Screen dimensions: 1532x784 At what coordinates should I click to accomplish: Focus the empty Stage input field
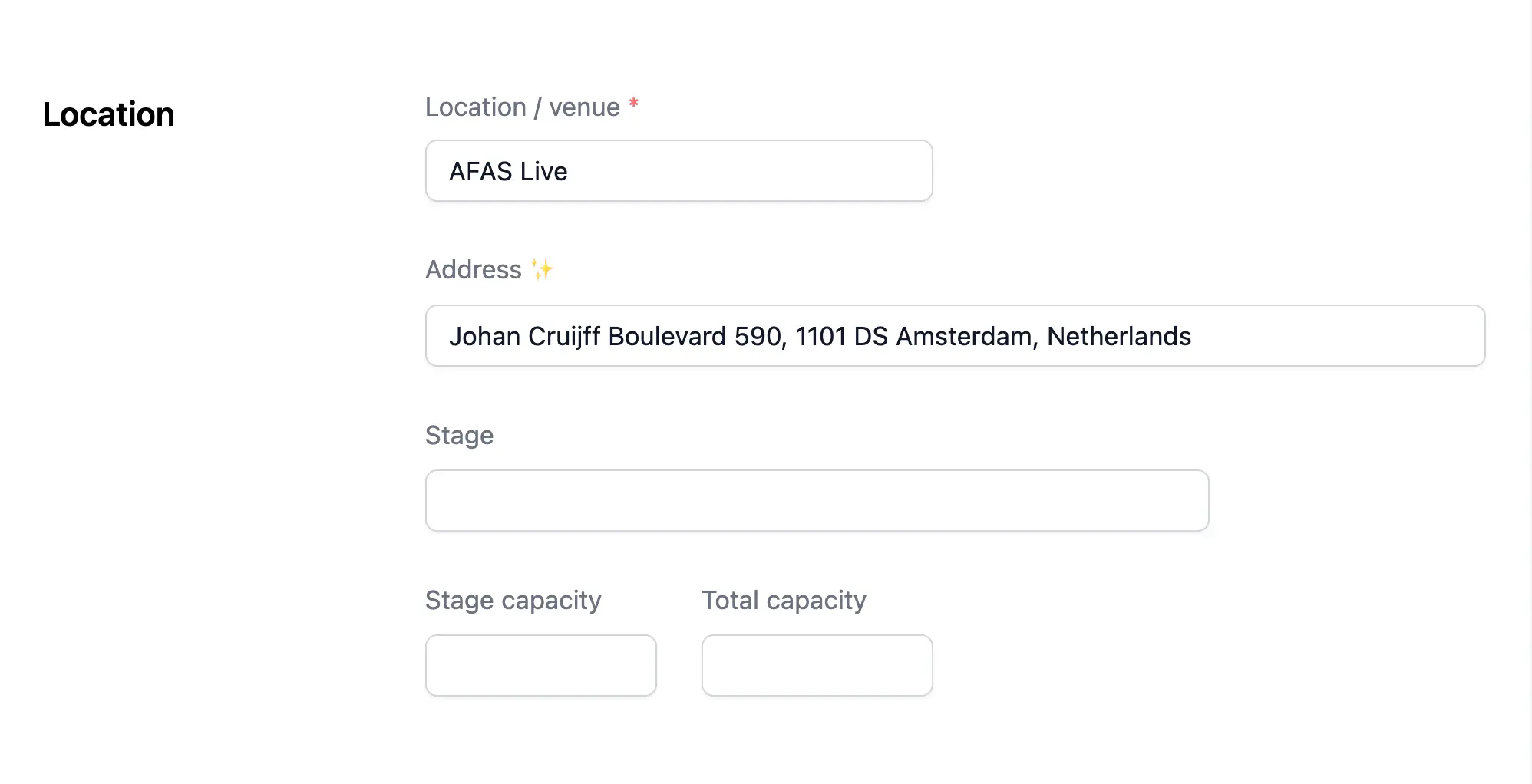click(817, 500)
